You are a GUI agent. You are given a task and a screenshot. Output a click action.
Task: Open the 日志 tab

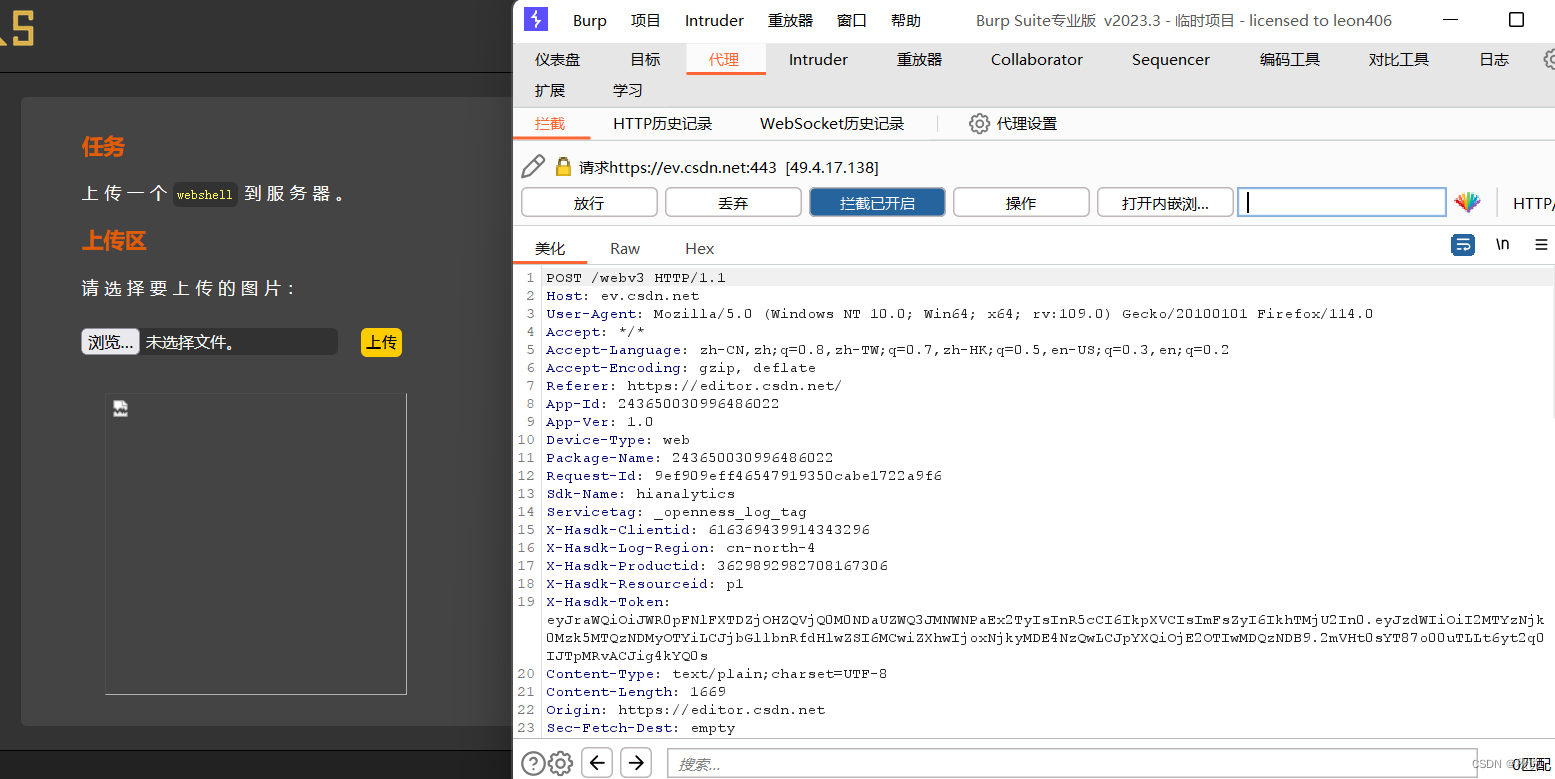click(1494, 59)
